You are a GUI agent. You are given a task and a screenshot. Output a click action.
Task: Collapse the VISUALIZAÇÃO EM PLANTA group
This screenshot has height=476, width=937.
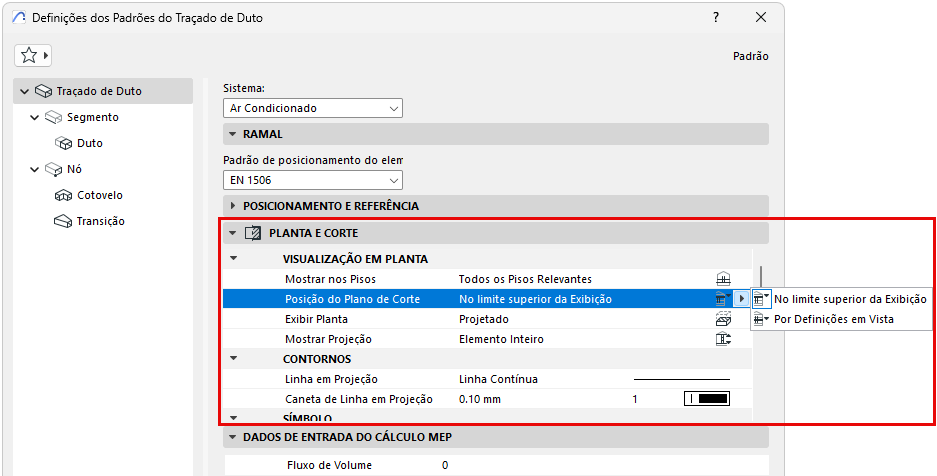[234, 259]
